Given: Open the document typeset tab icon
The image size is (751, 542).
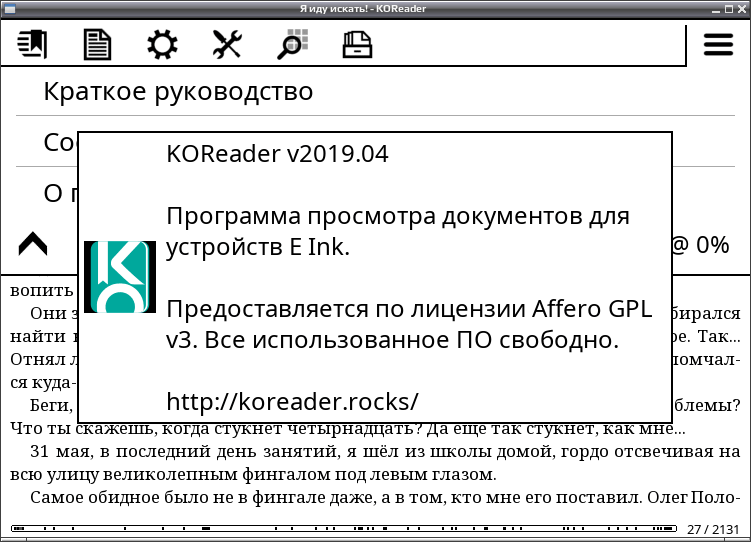Looking at the screenshot, I should tap(97, 45).
